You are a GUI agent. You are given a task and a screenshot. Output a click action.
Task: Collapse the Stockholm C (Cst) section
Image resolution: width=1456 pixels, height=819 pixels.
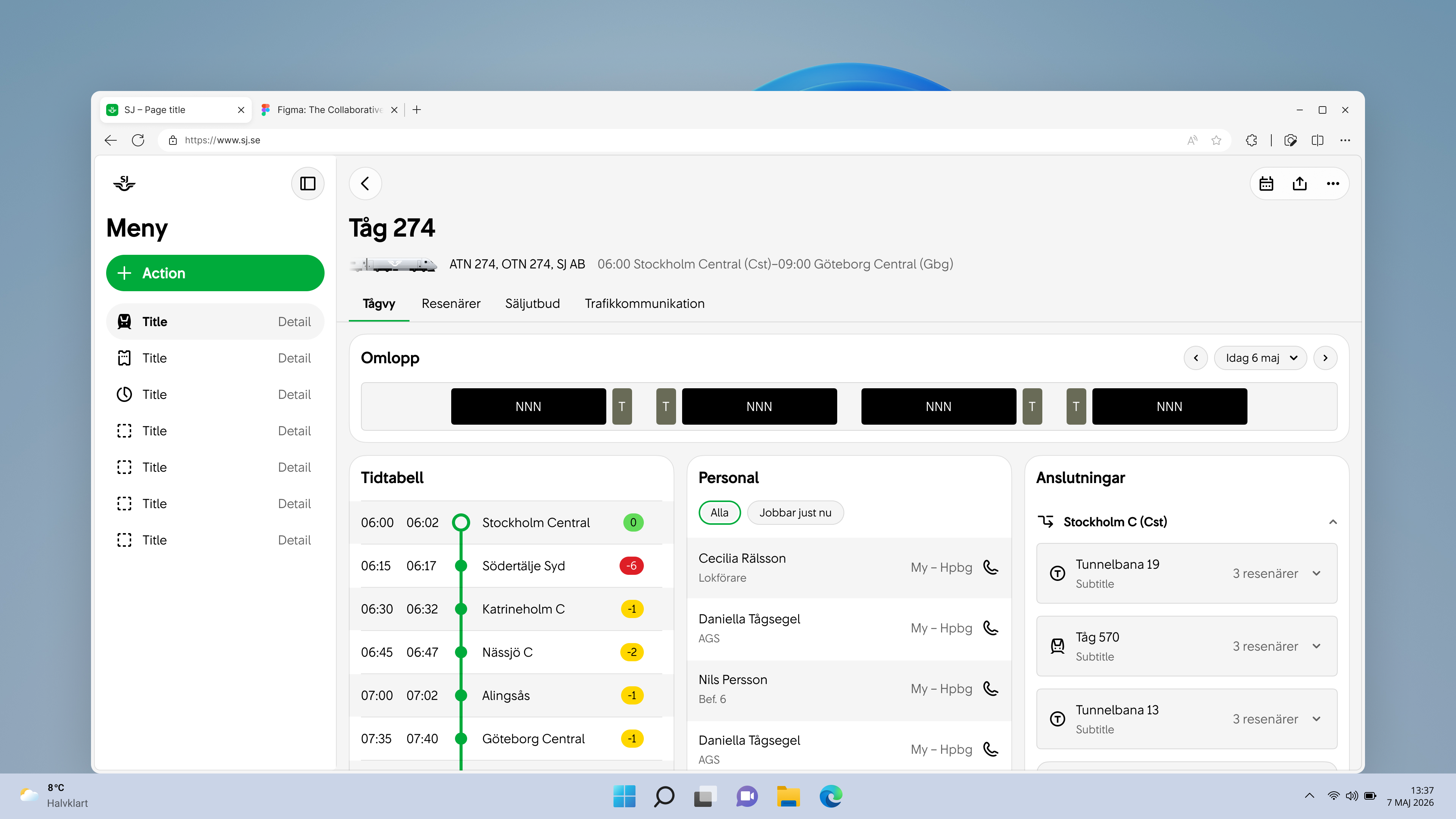1334,522
